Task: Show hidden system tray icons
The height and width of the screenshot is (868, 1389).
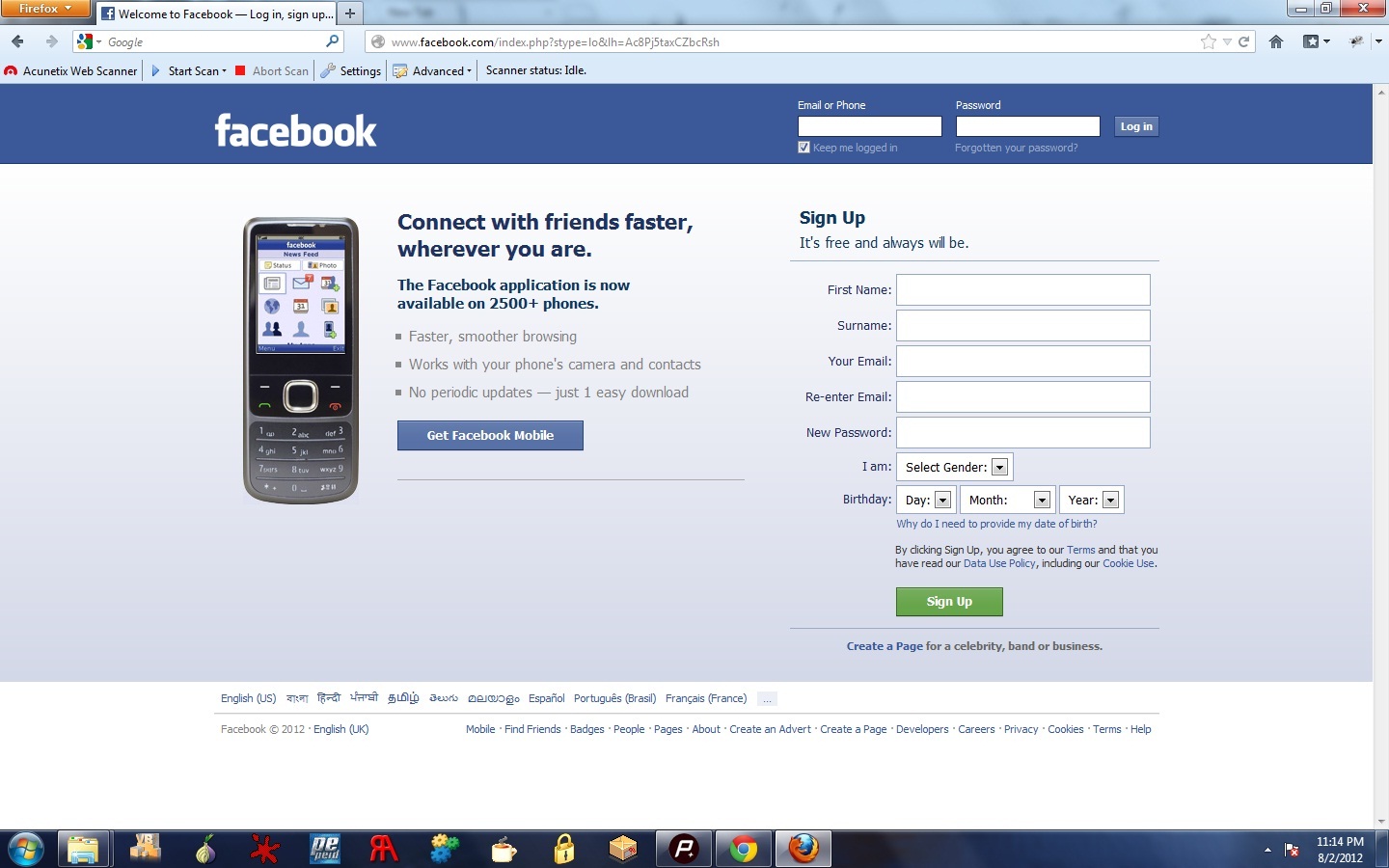Action: (x=1266, y=850)
